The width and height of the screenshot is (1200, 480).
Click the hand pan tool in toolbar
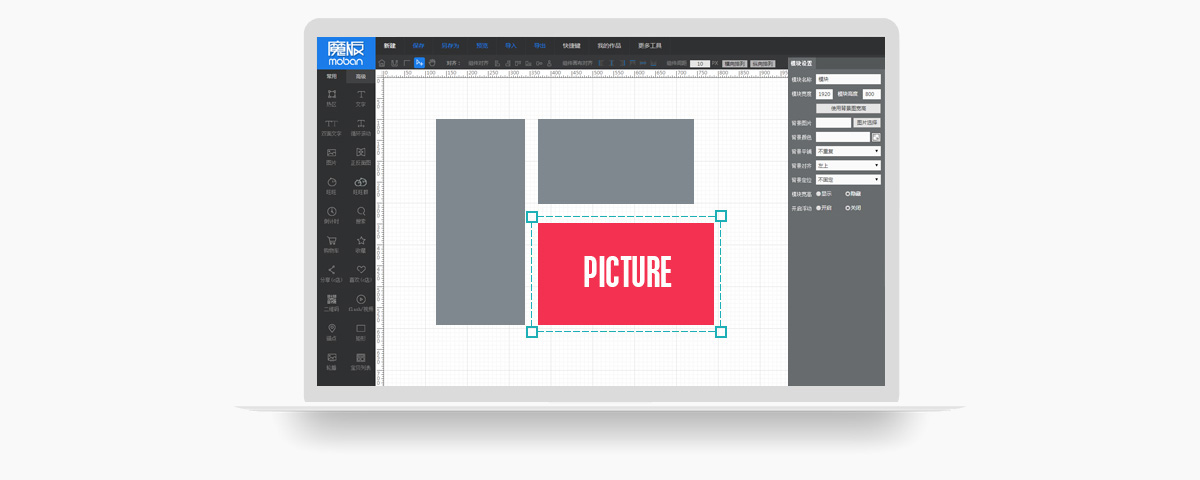coord(432,62)
